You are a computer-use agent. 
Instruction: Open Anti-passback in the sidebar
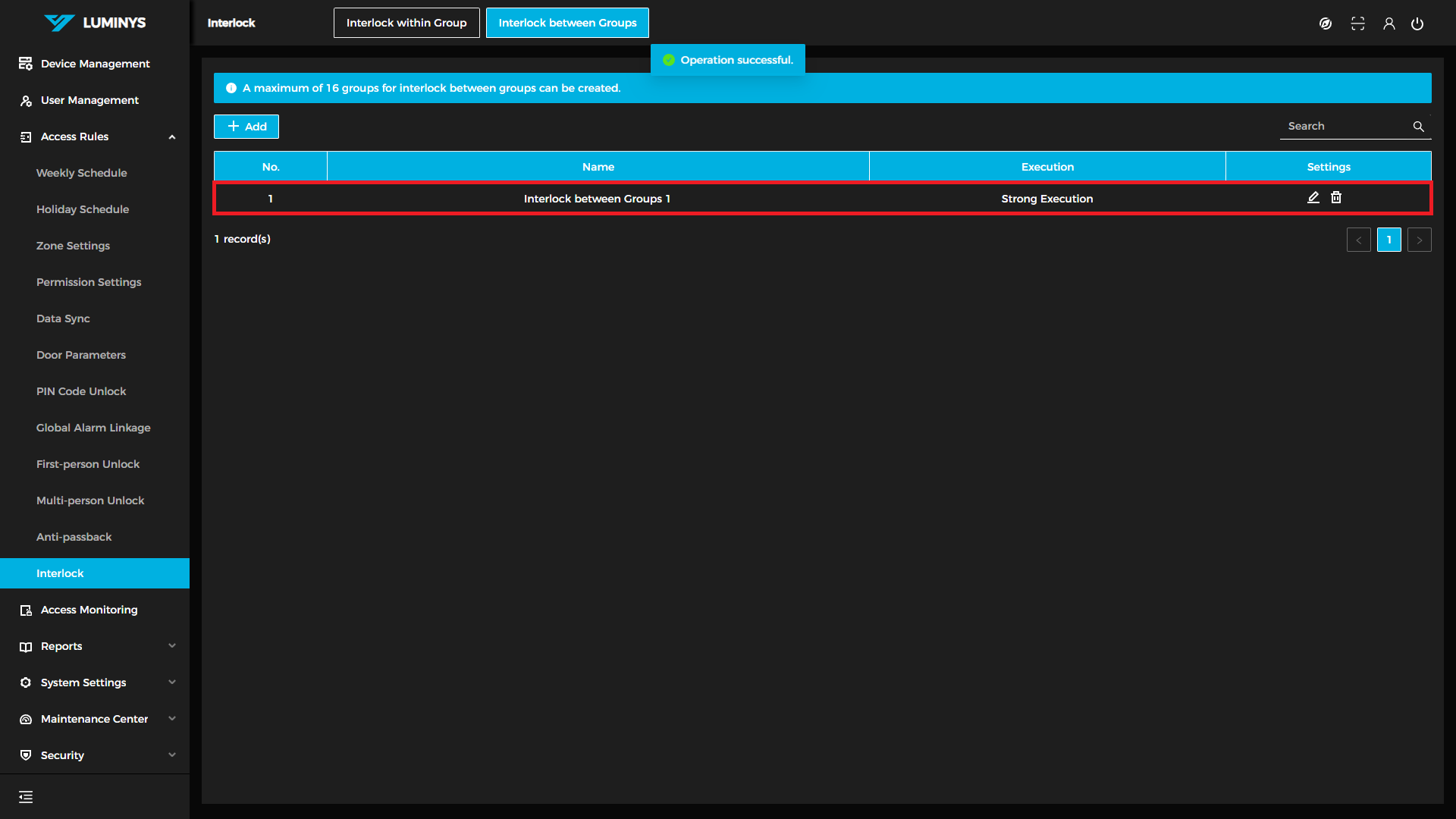point(74,537)
